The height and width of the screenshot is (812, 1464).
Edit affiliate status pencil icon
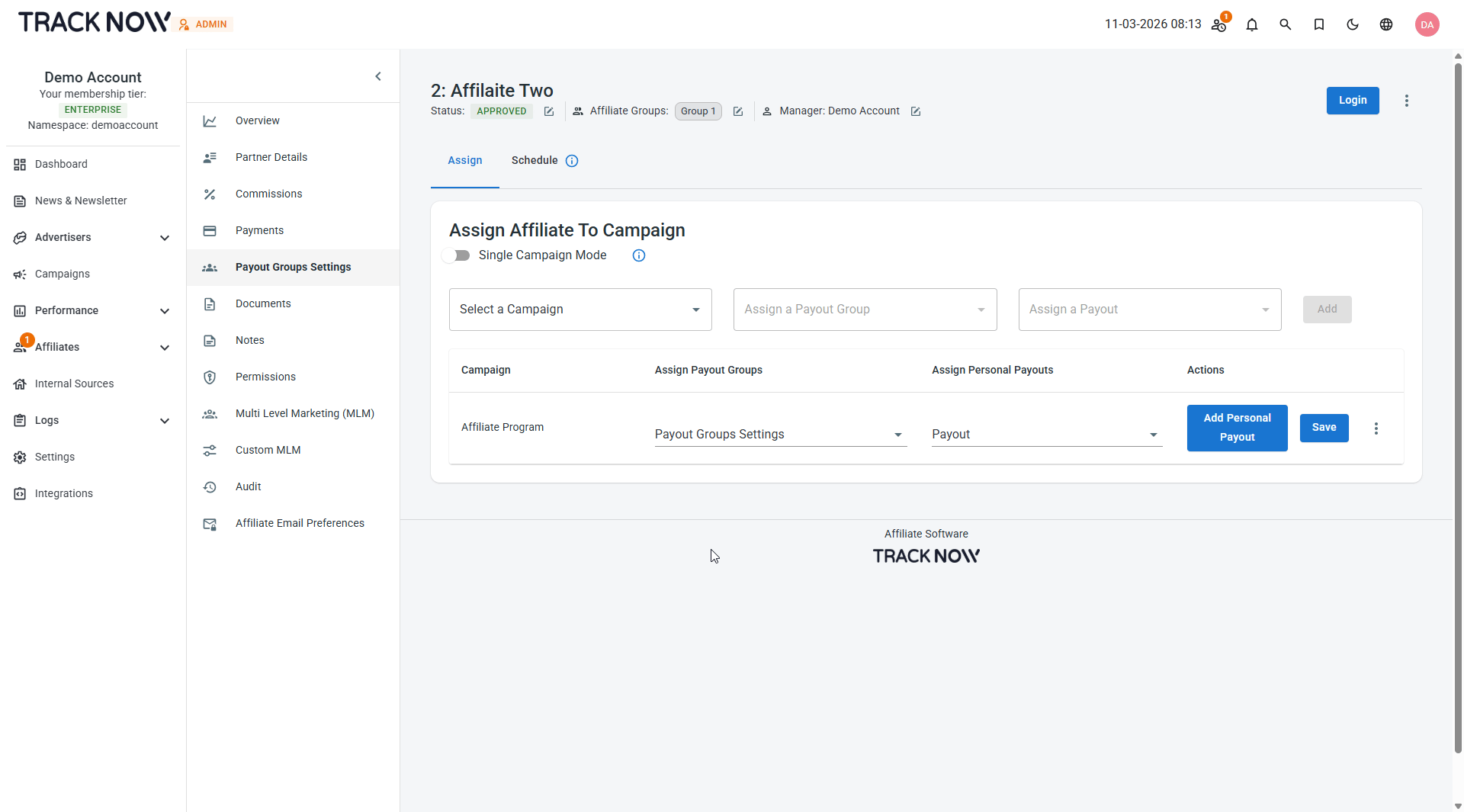tap(549, 111)
